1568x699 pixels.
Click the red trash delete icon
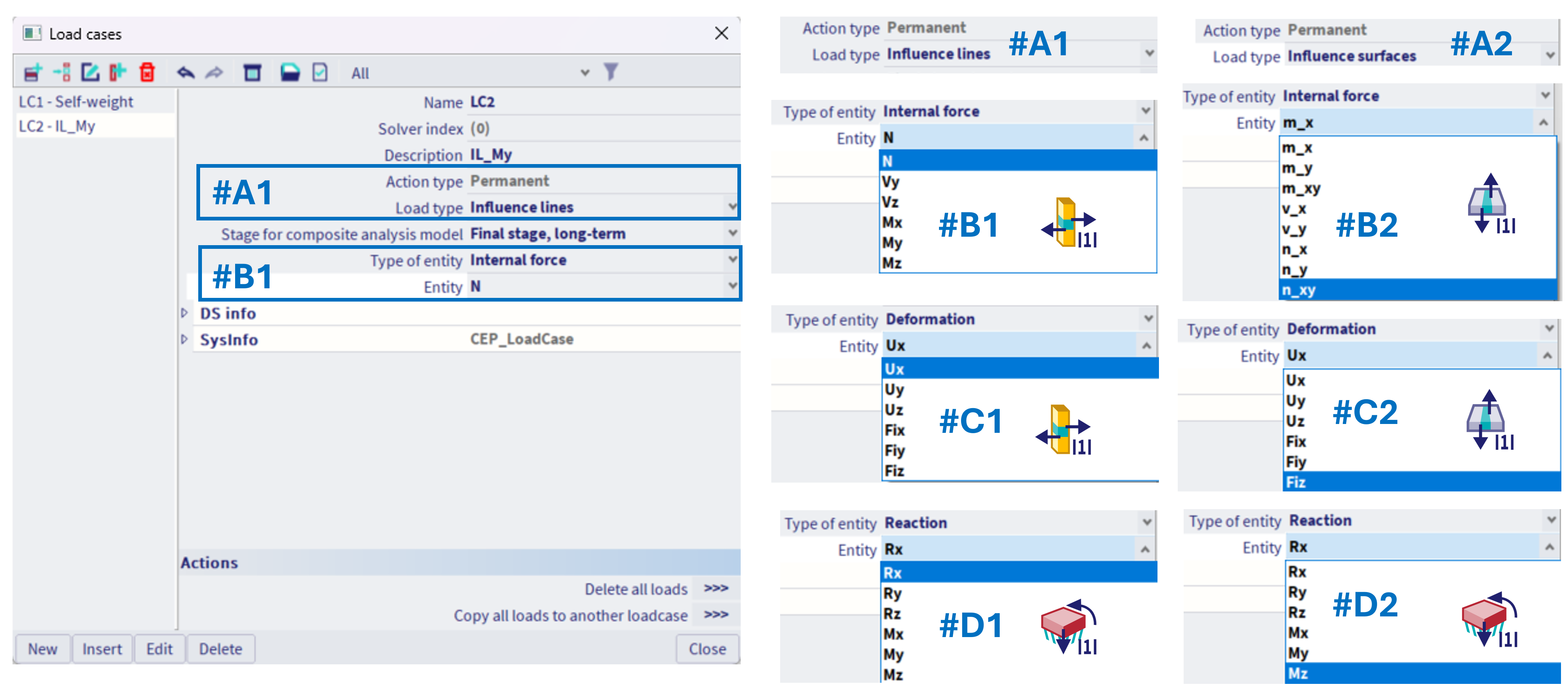tap(147, 73)
